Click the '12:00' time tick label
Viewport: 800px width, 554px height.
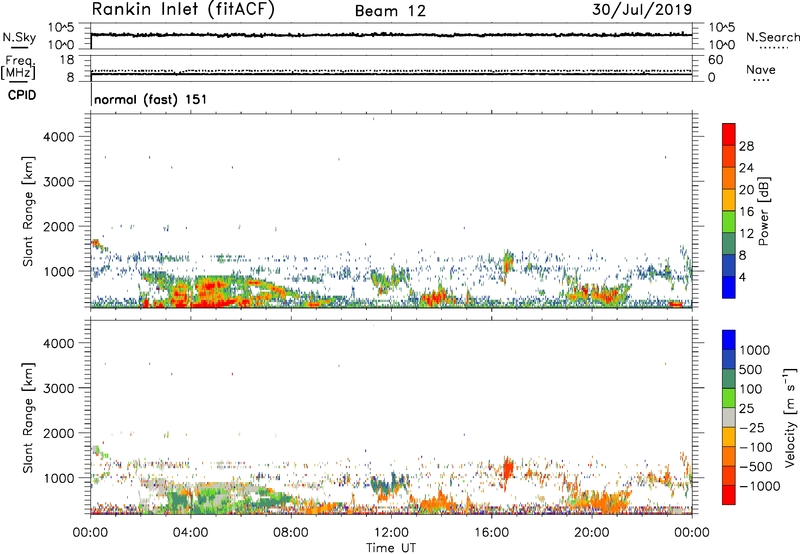(391, 533)
